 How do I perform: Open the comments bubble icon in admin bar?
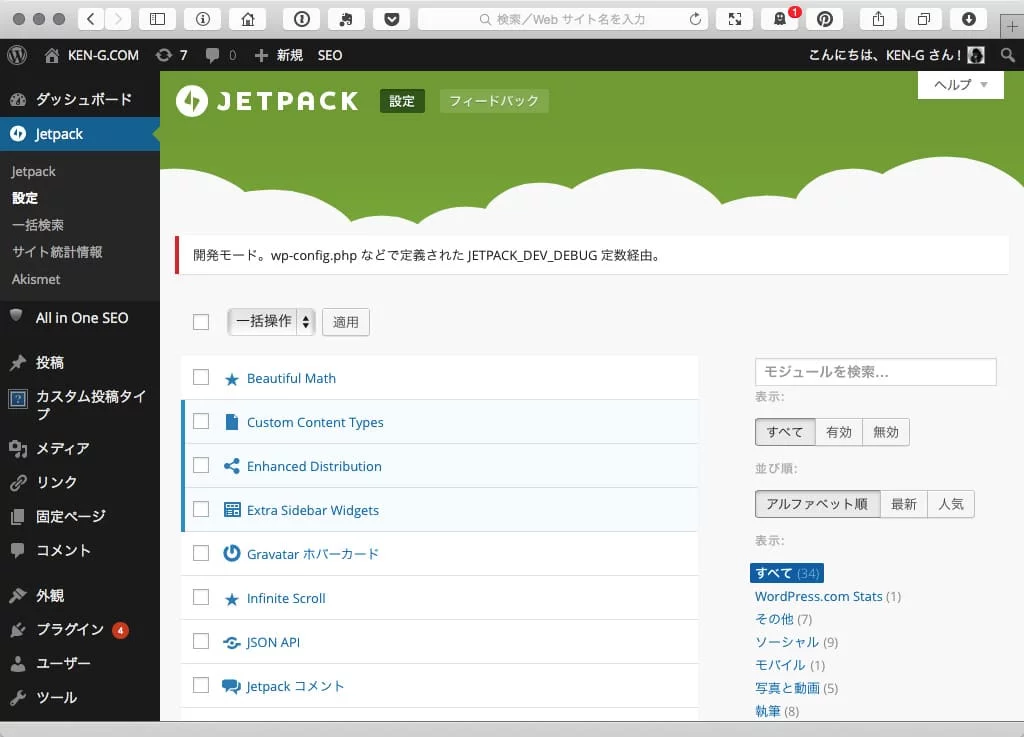click(x=212, y=55)
